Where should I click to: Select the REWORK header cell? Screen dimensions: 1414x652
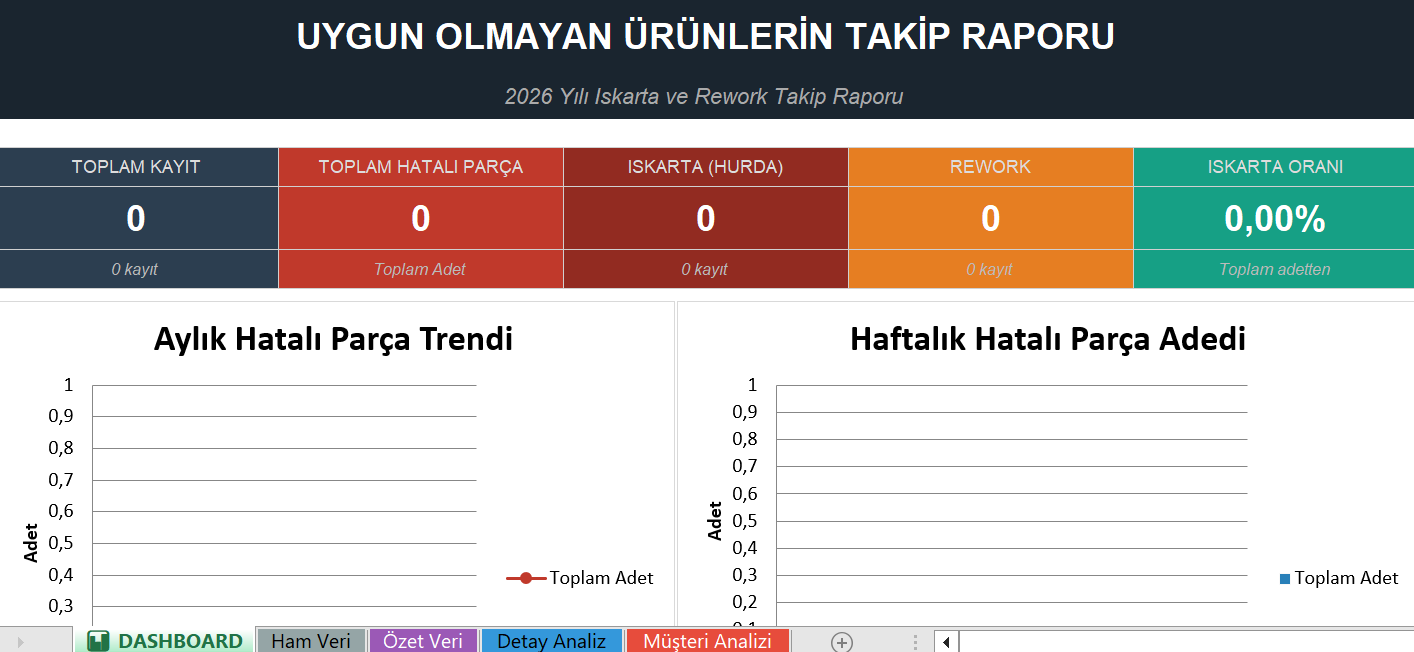tap(991, 167)
